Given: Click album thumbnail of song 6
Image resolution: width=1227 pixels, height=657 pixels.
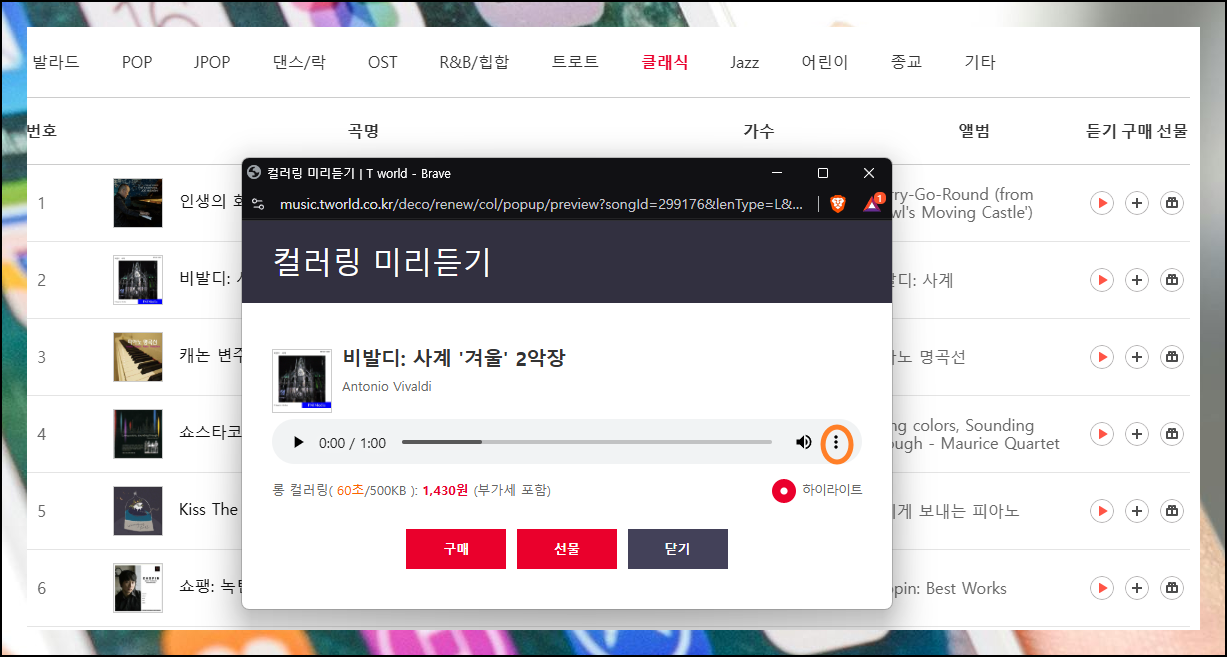Looking at the screenshot, I should (x=138, y=588).
